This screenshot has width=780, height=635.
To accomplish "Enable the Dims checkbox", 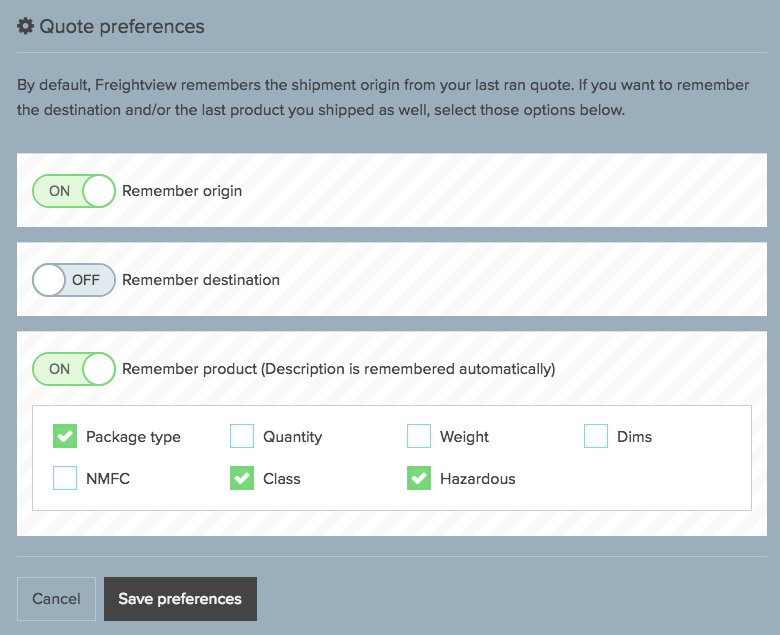I will point(596,436).
